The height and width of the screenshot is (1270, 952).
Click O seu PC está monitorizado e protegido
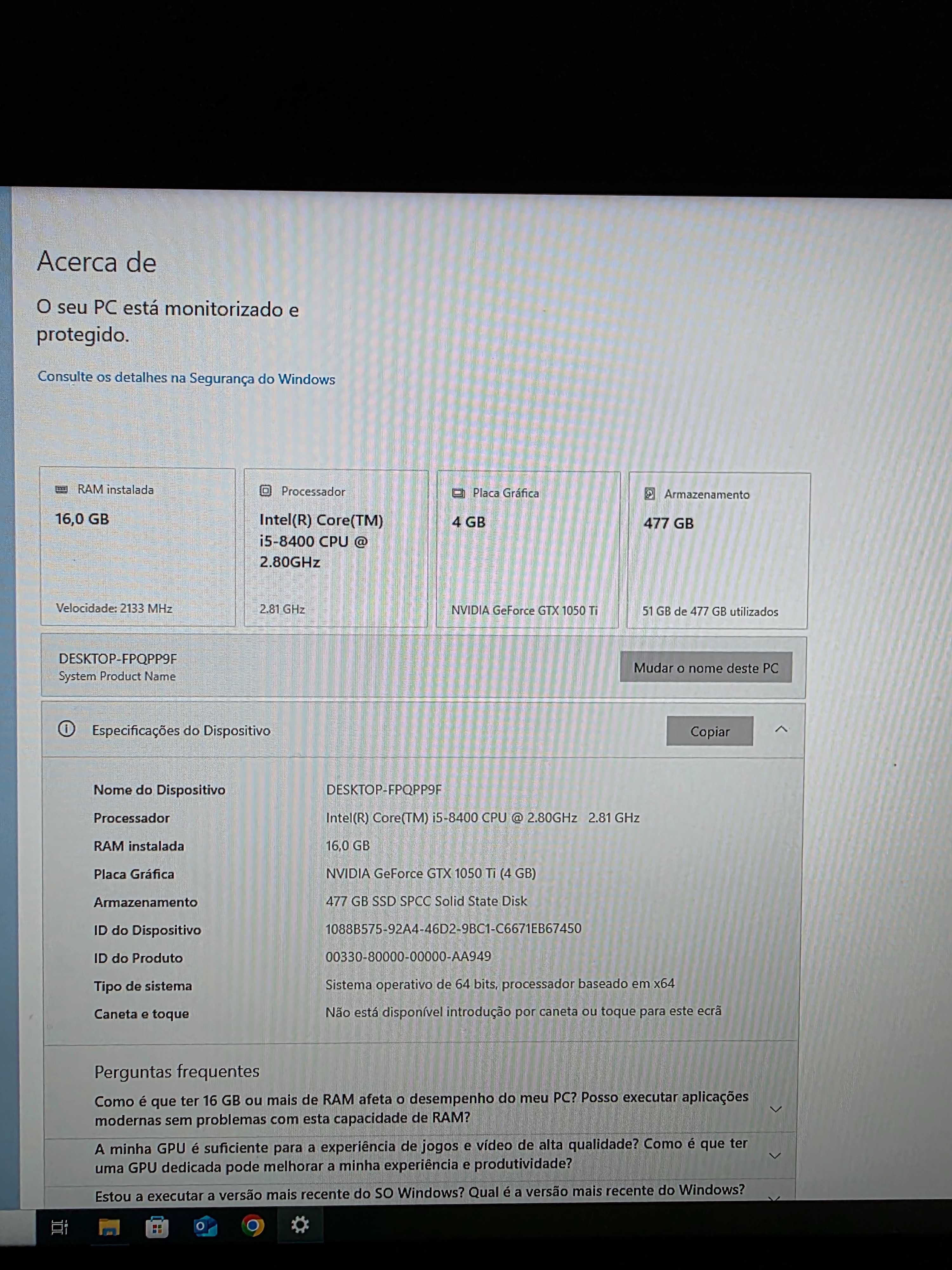click(168, 321)
